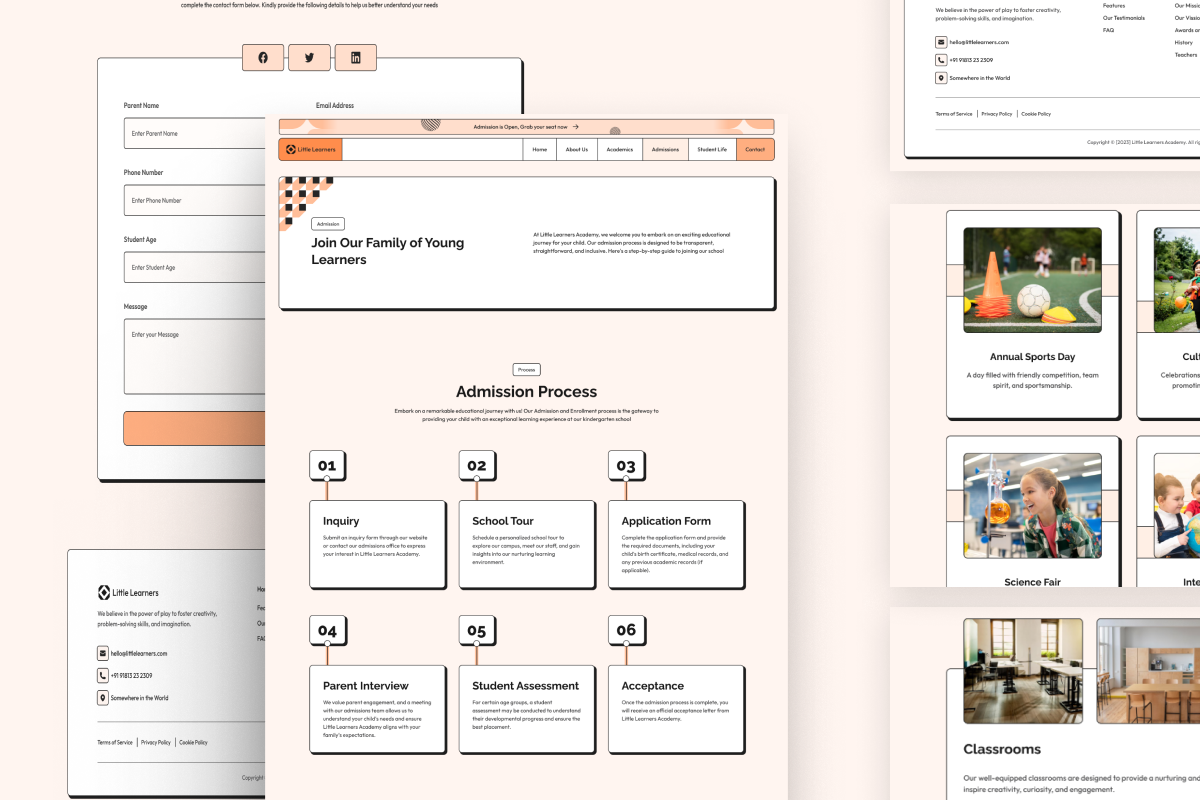
Task: Click the phone icon in the footer with Features links
Action: pyautogui.click(x=941, y=60)
